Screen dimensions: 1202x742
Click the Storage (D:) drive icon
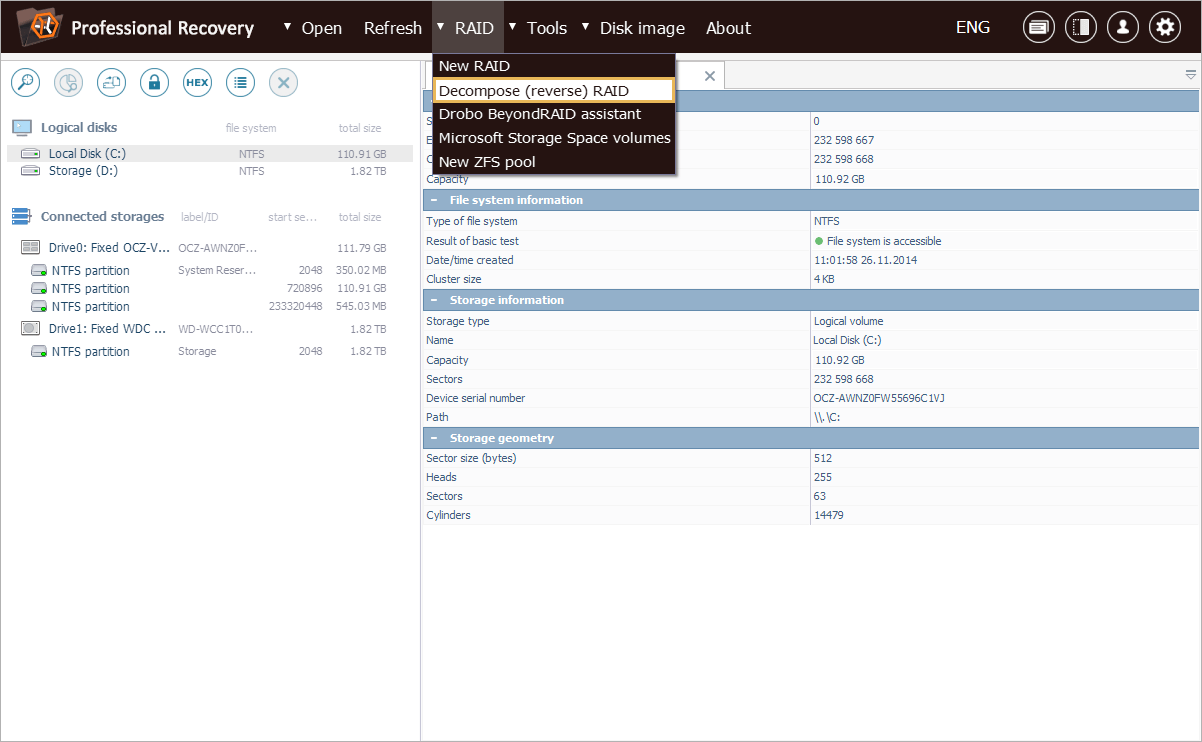[x=31, y=171]
